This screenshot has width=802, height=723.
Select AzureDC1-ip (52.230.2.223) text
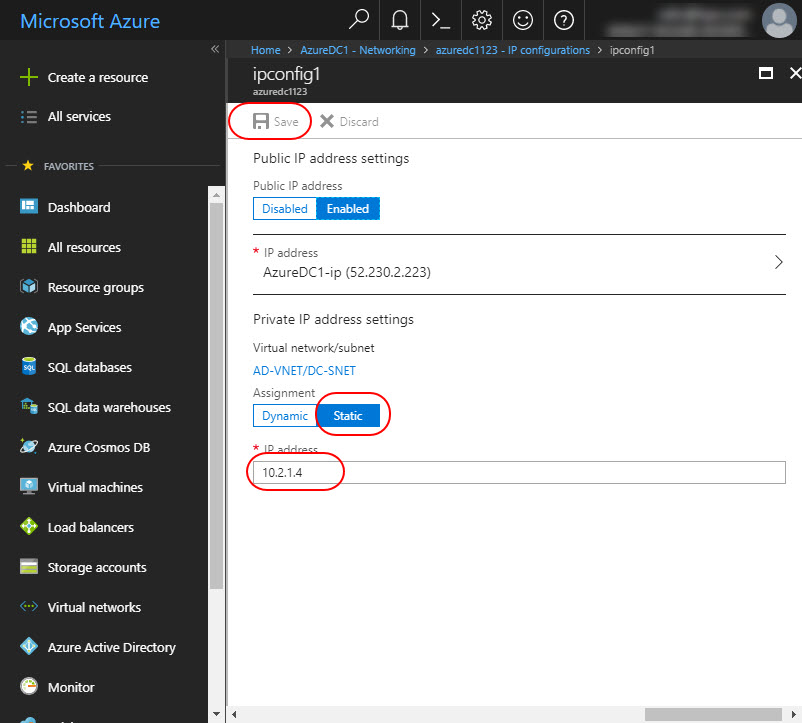(347, 272)
